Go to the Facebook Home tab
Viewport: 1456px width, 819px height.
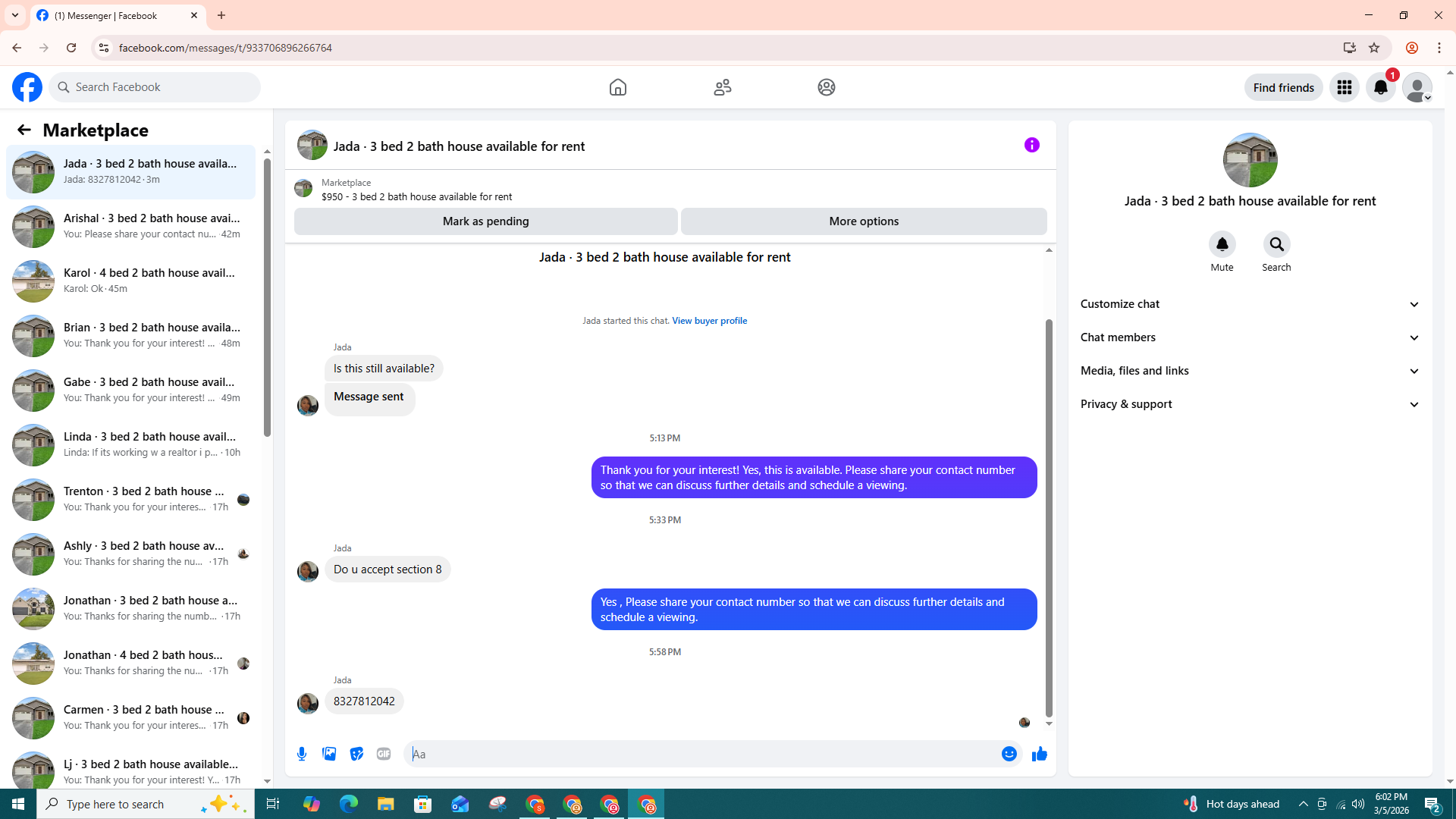617,87
